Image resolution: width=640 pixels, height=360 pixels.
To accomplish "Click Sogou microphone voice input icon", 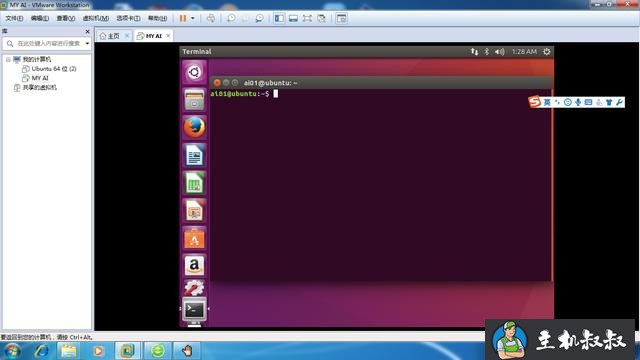I will point(578,102).
